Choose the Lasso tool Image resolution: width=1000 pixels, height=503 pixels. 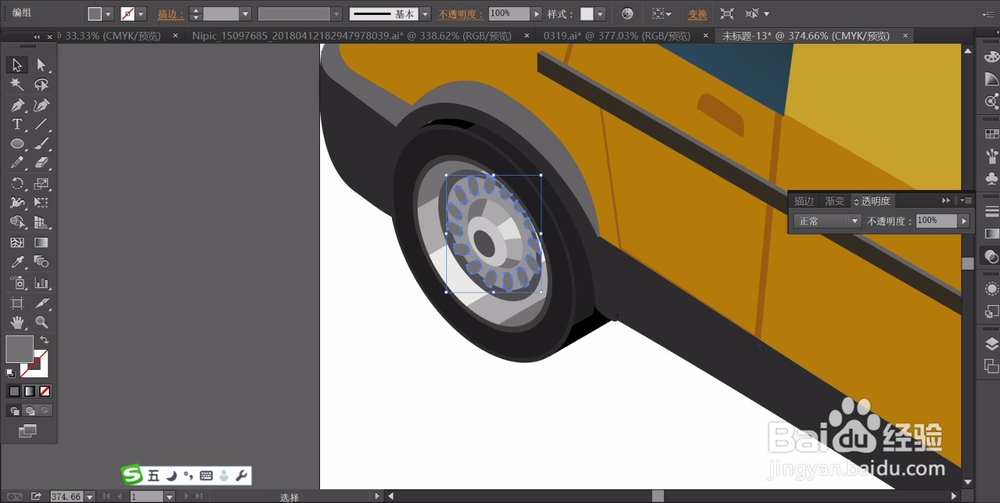coord(41,84)
